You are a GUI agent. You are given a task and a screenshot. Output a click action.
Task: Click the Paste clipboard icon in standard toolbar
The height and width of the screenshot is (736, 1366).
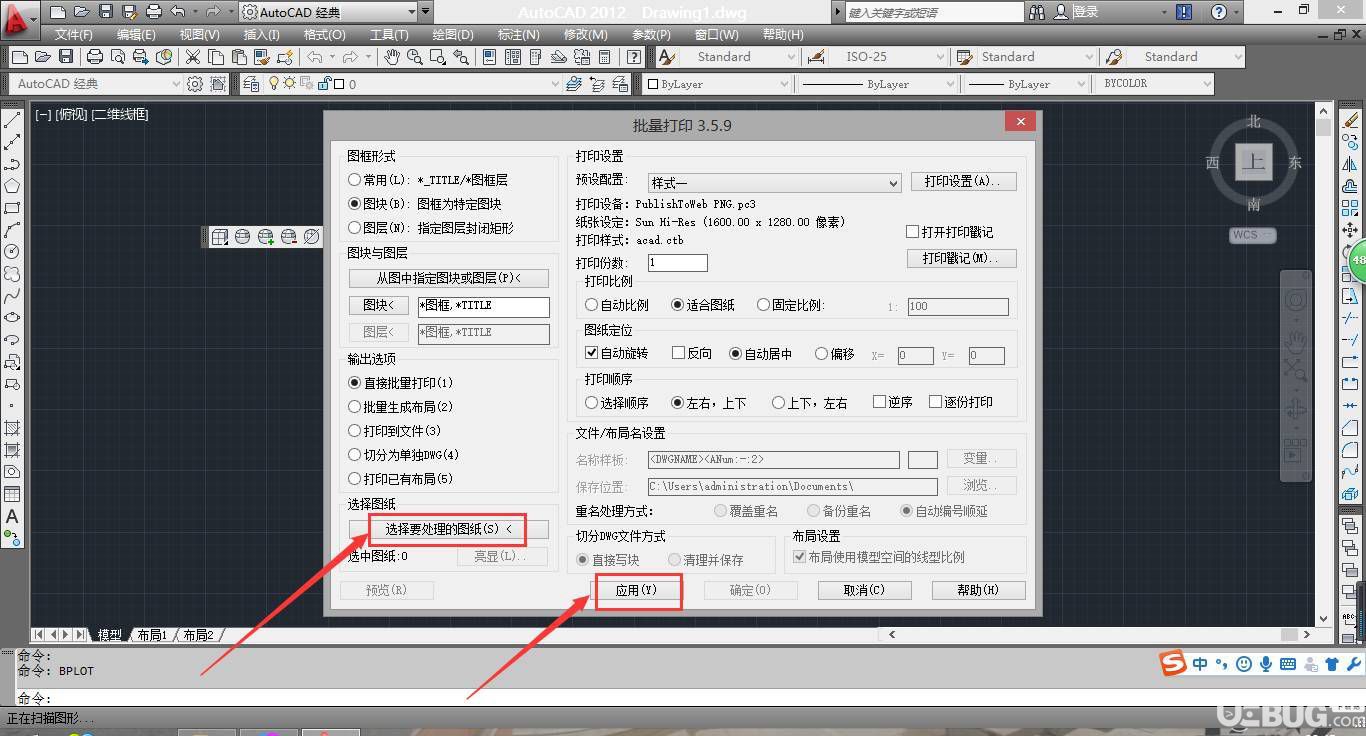pyautogui.click(x=239, y=57)
